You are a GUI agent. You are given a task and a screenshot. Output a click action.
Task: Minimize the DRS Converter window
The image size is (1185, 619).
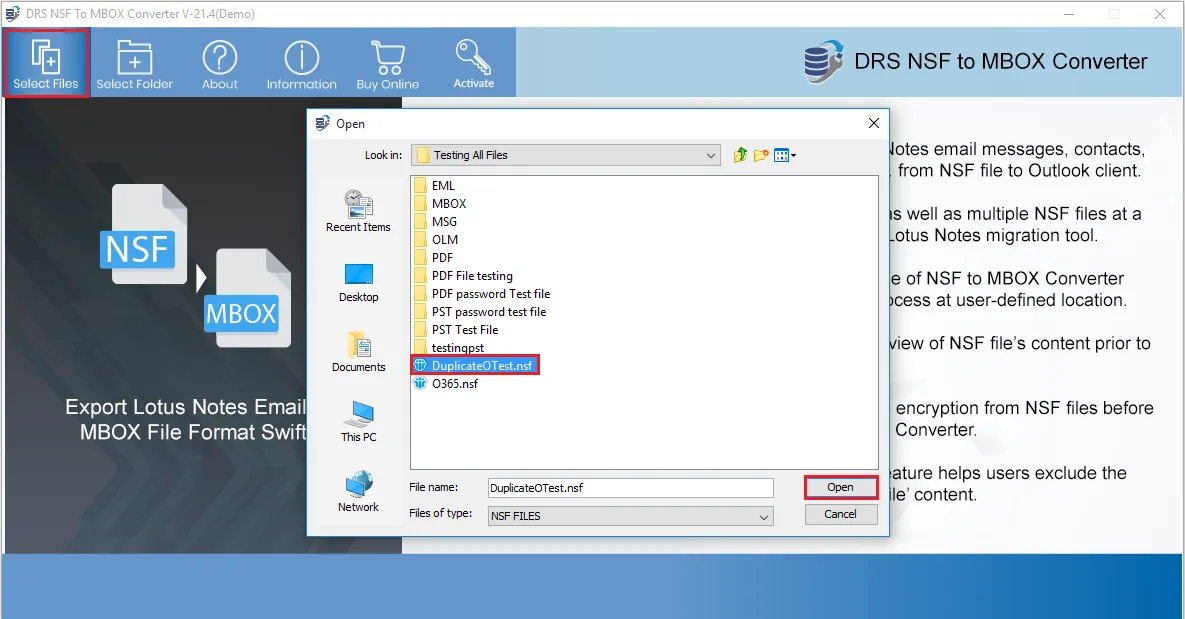(x=1069, y=14)
